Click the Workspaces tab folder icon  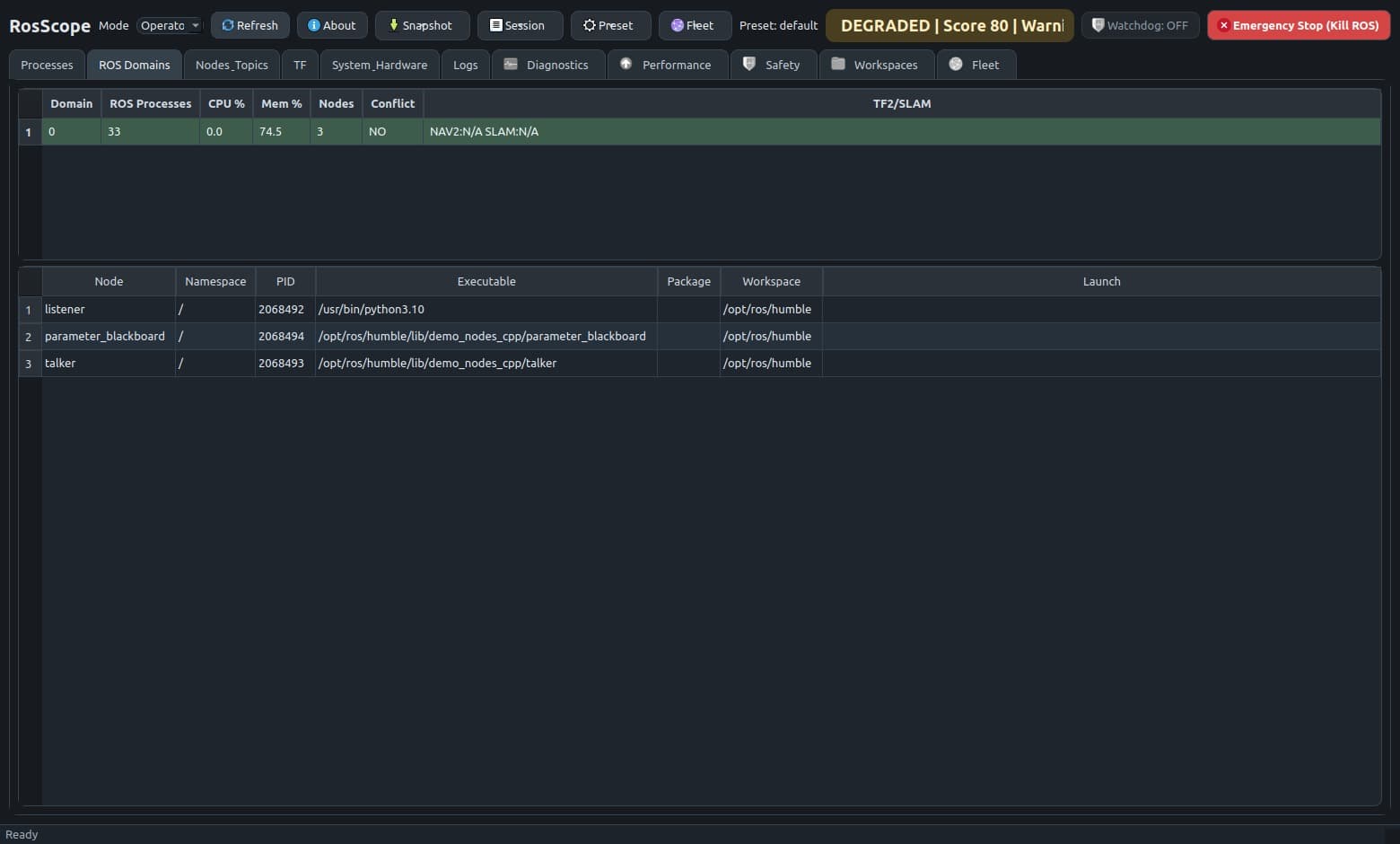coord(837,65)
